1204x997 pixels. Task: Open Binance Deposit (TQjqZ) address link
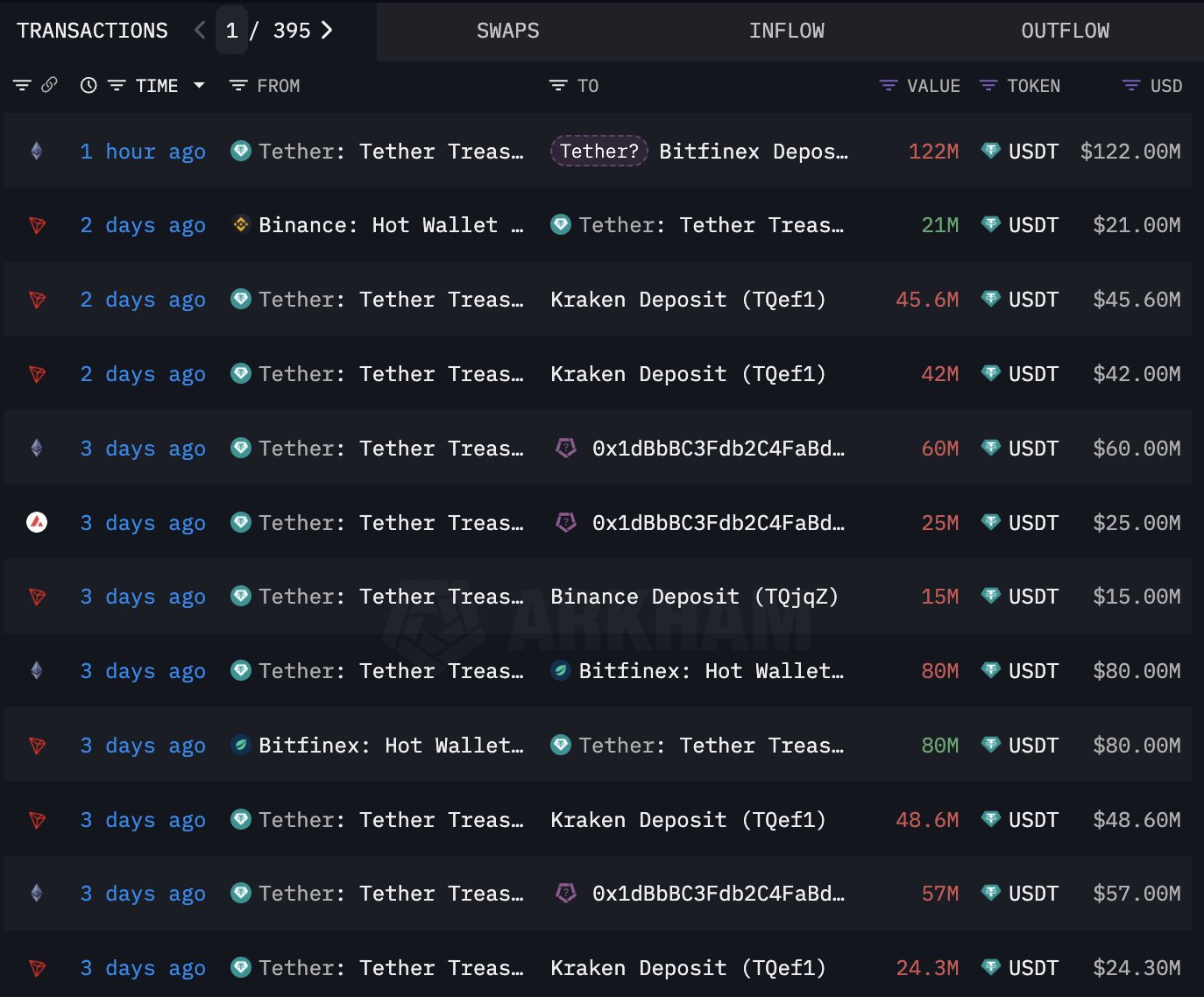click(694, 597)
